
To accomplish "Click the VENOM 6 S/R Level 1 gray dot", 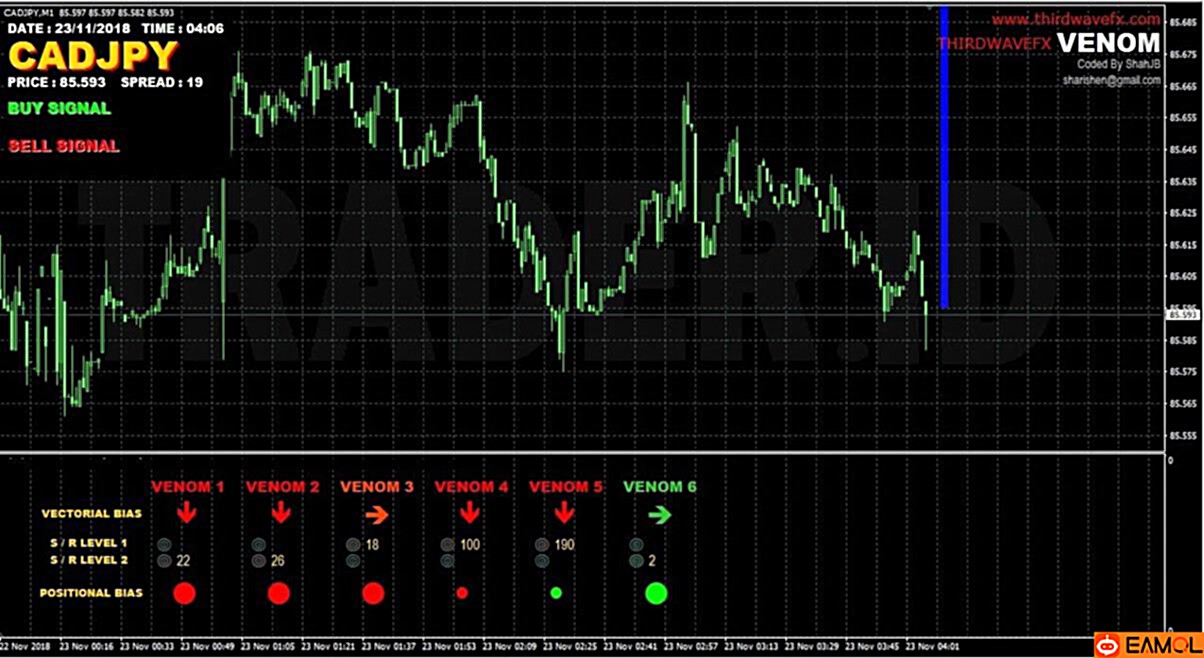I will coord(636,545).
